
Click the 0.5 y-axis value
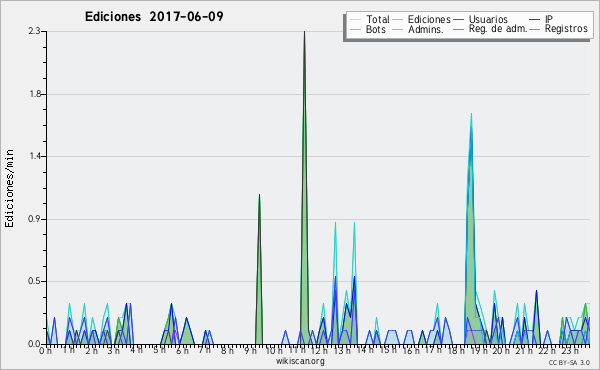[x=34, y=281]
